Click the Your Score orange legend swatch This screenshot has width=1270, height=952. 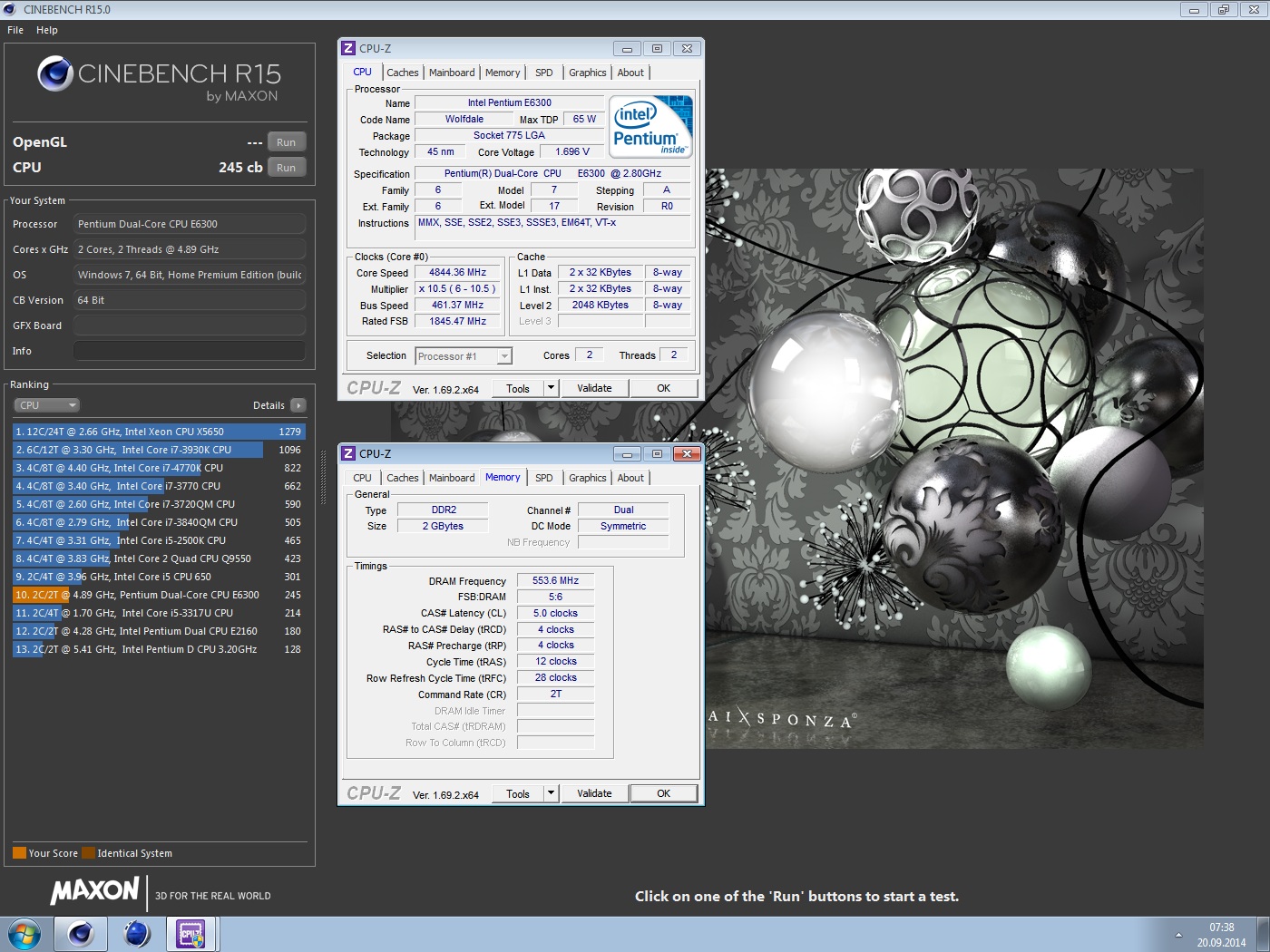coord(19,853)
